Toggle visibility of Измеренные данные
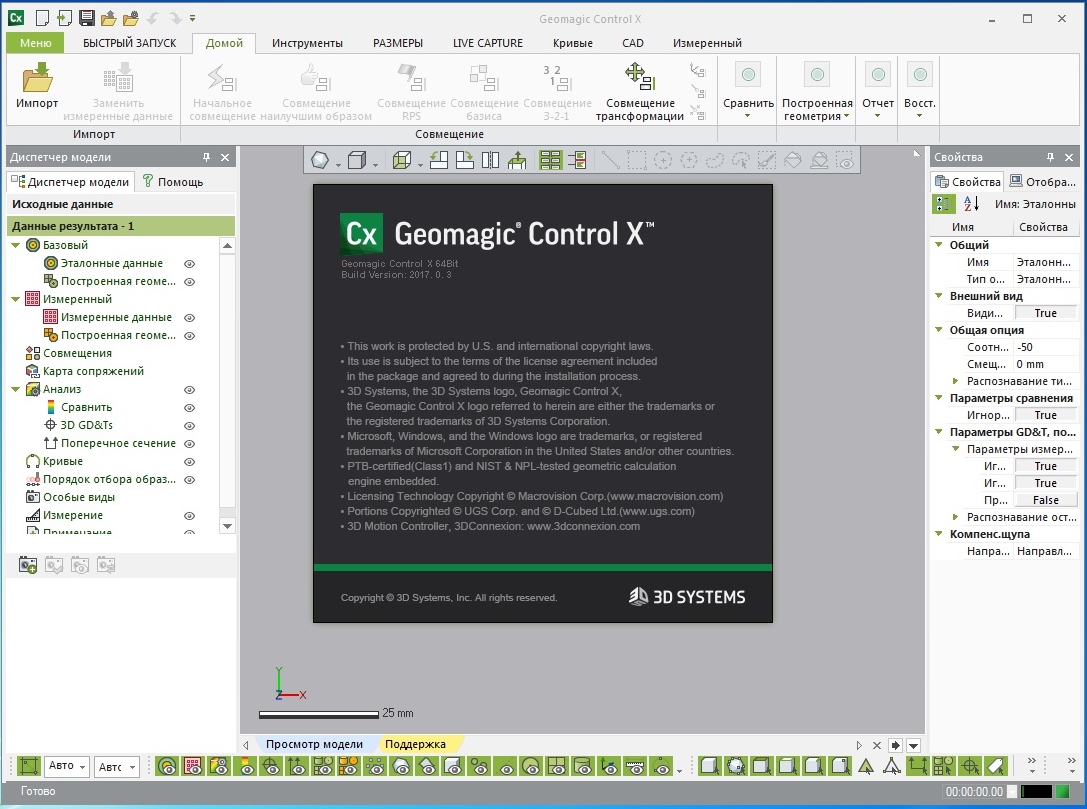 [189, 317]
